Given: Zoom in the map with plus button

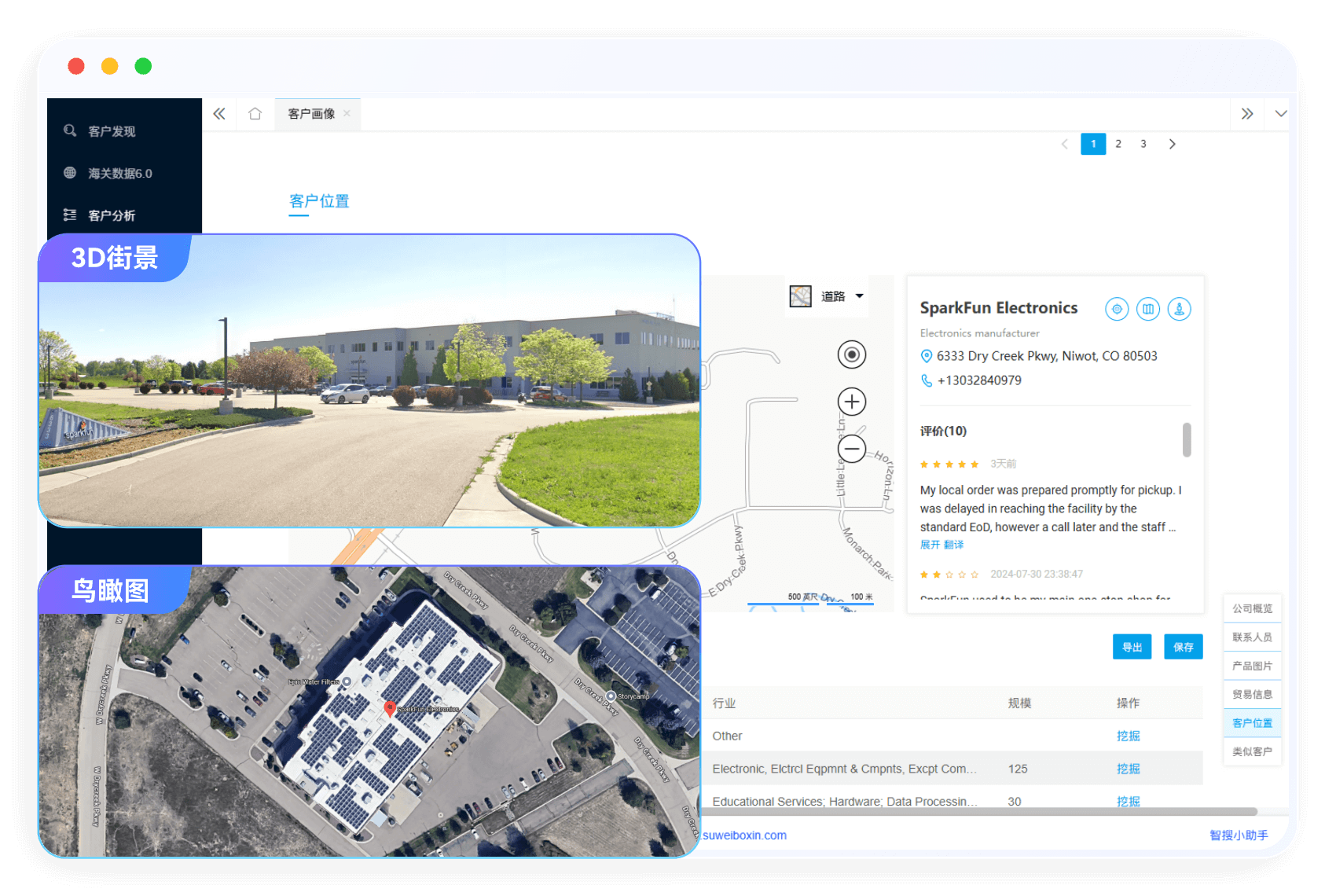Looking at the screenshot, I should [851, 402].
